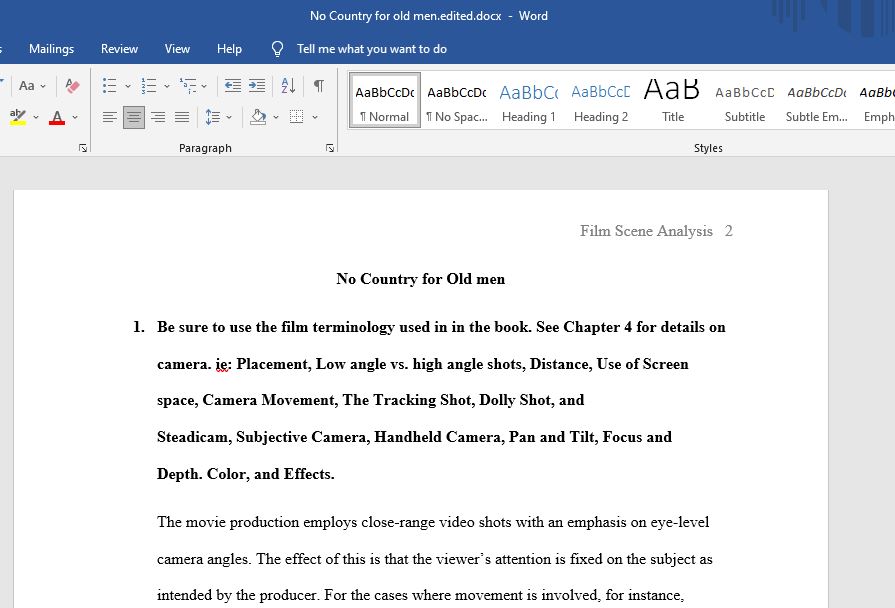Apply red font color
The height and width of the screenshot is (608, 895).
[57, 117]
